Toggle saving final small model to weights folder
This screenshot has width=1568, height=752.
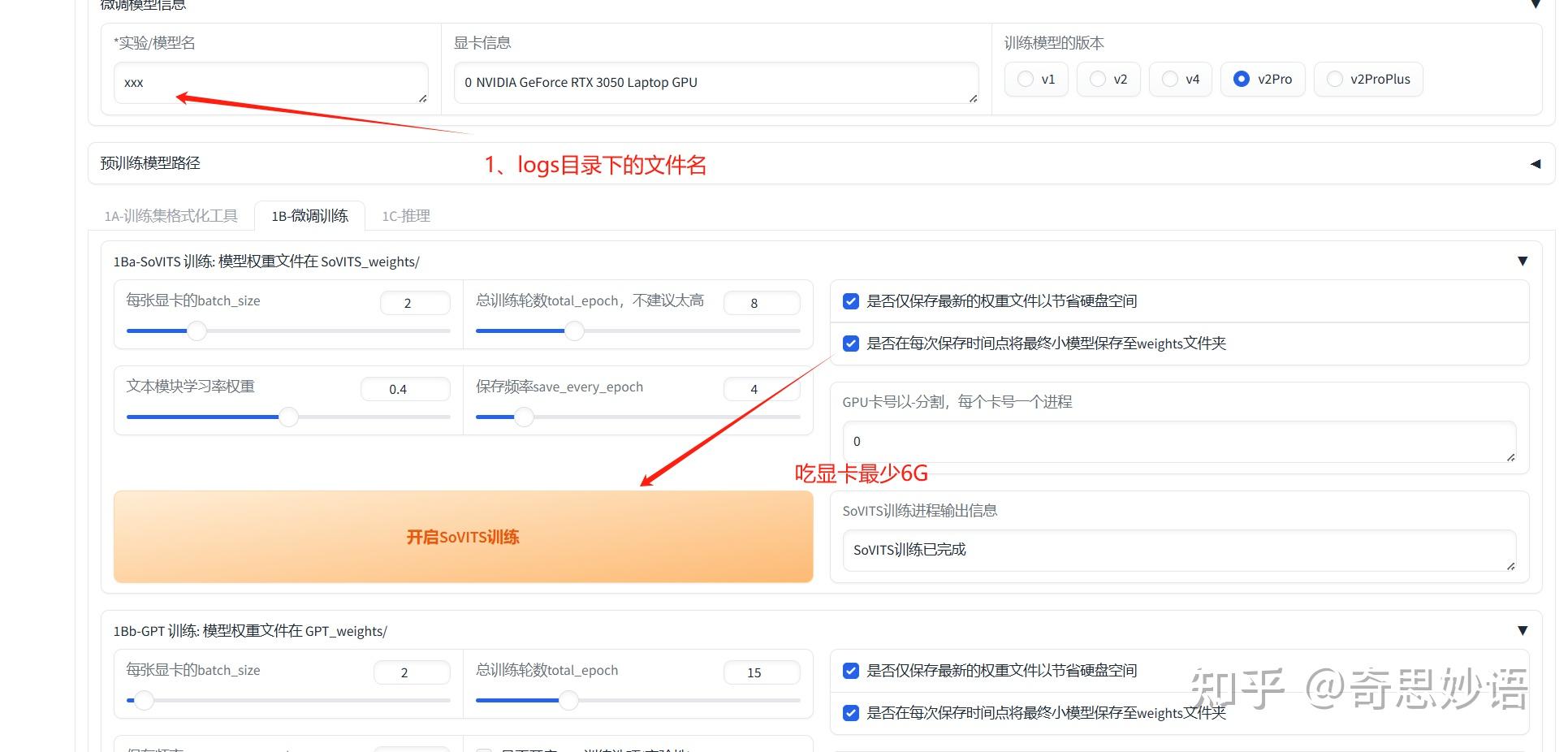tap(850, 344)
